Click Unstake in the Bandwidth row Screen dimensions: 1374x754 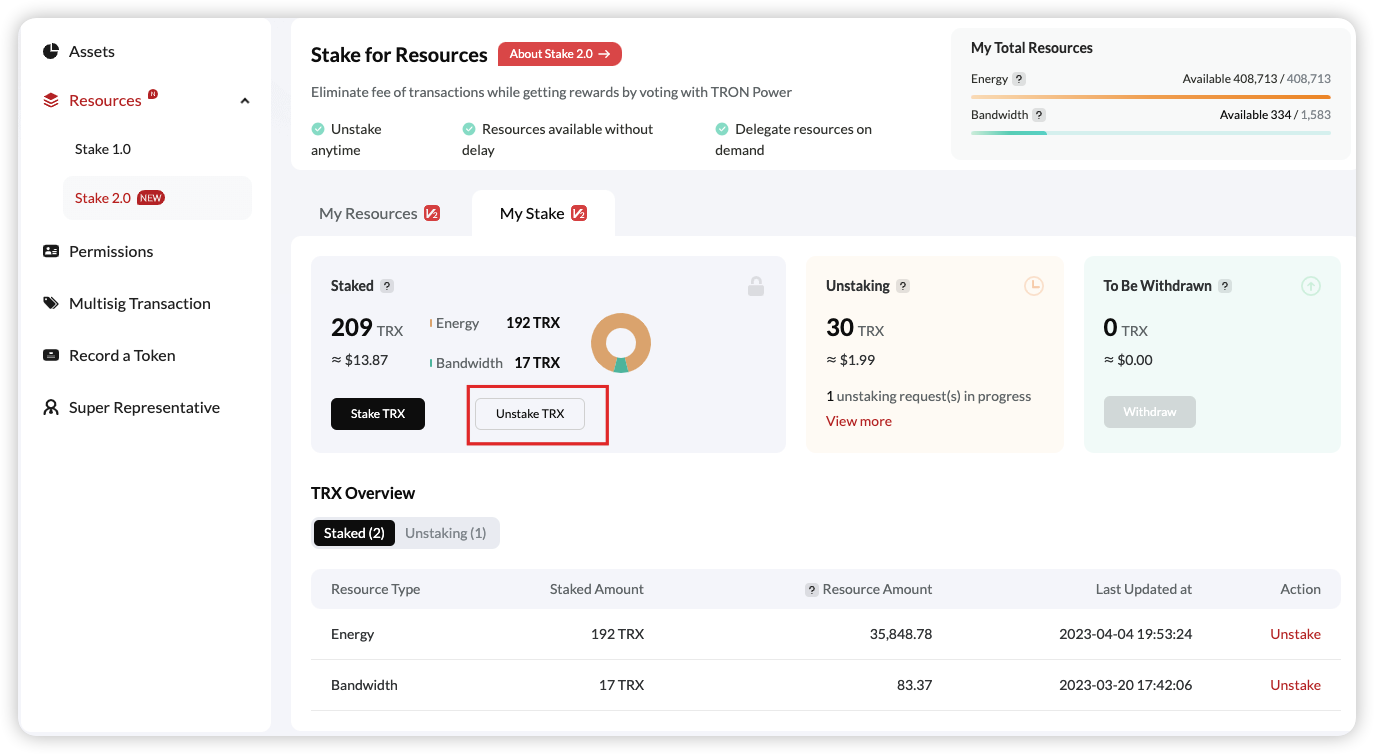pyautogui.click(x=1295, y=685)
